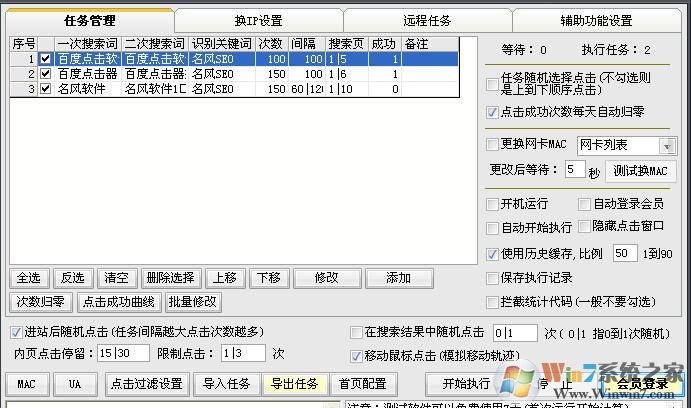This screenshot has width=691, height=408.
Task: Toggle 点击成功次数每天自动归零 checkbox
Action: pyautogui.click(x=492, y=112)
